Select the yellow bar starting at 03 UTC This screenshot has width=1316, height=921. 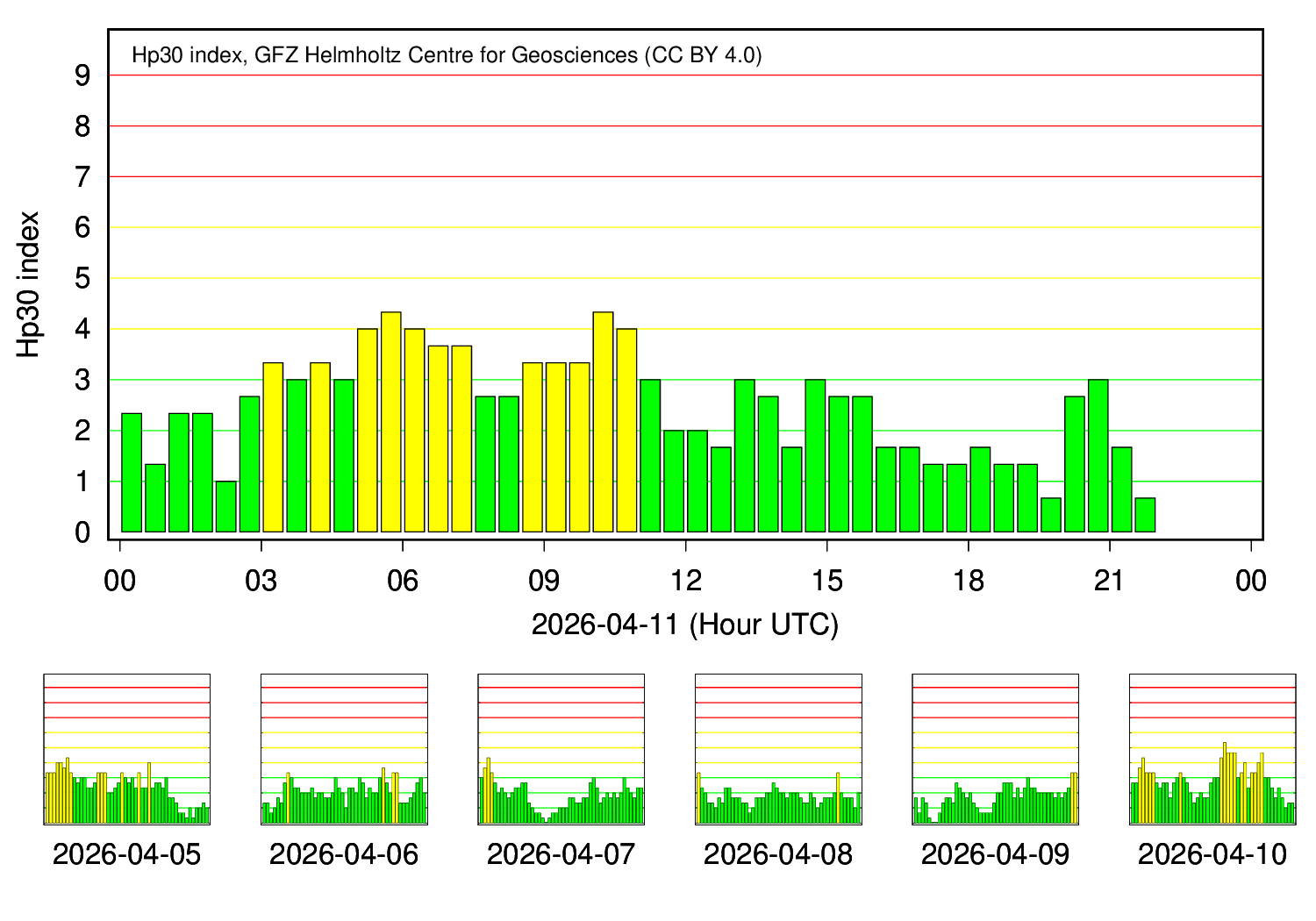273,447
